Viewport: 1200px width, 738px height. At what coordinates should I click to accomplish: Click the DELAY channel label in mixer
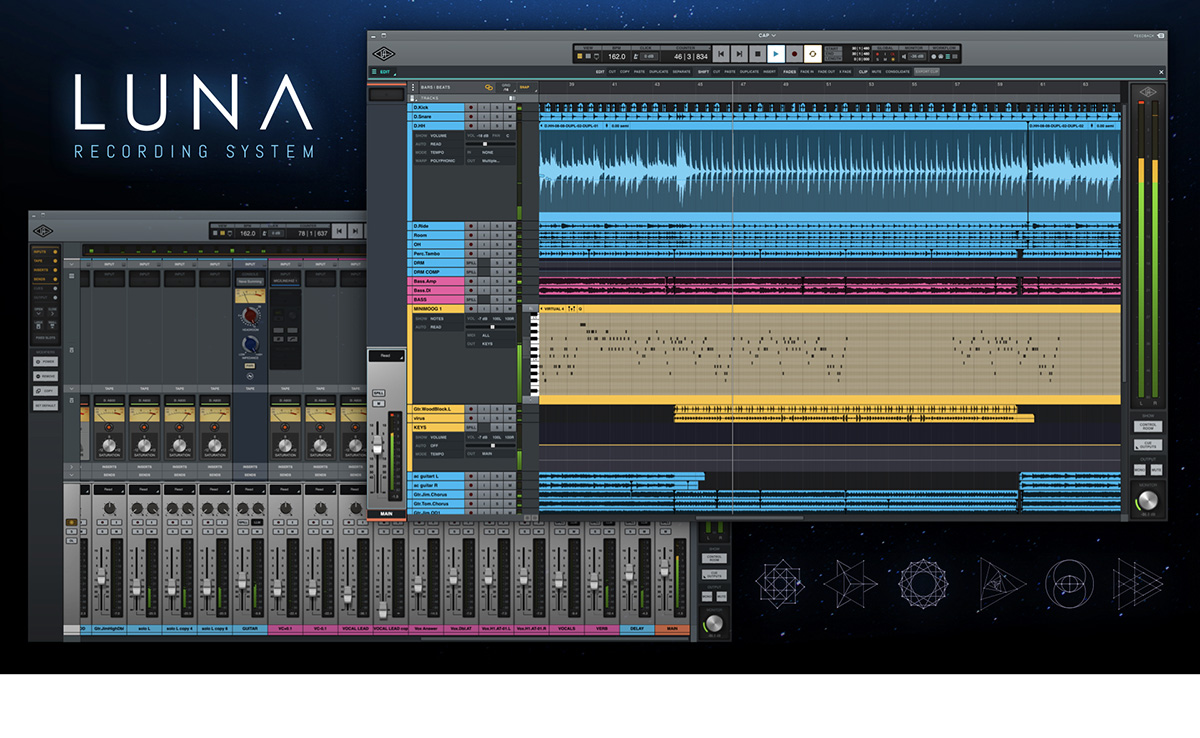pos(637,629)
